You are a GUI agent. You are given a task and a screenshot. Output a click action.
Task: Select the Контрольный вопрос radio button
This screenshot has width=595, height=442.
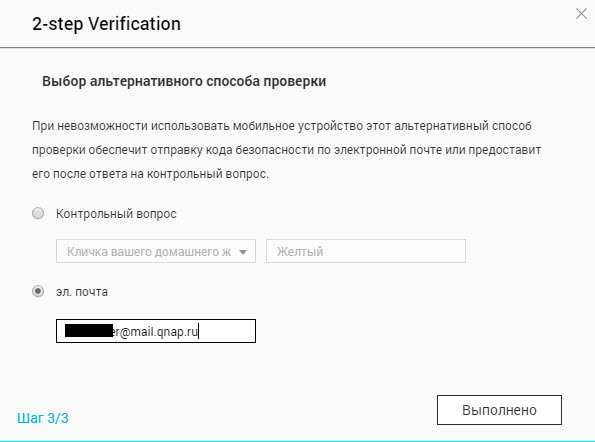[38, 213]
